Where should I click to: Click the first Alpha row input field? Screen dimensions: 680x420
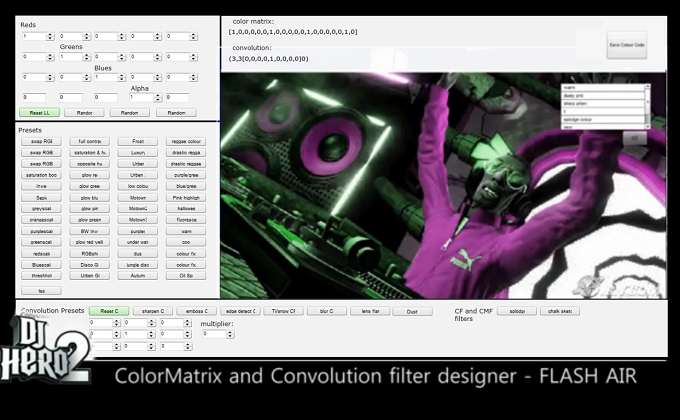coord(34,98)
